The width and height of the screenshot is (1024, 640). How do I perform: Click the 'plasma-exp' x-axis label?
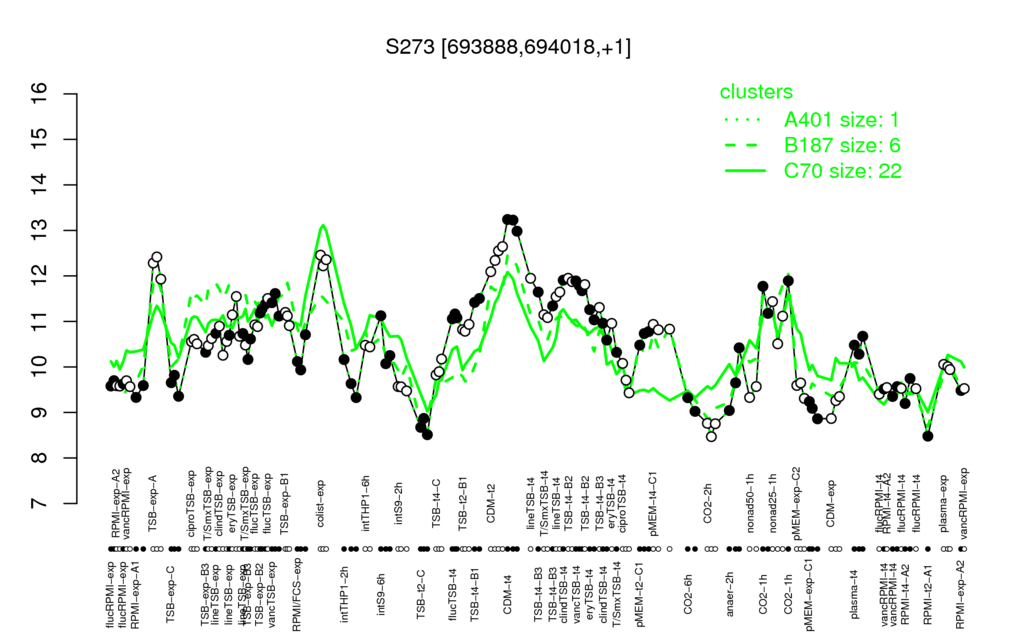pos(943,503)
